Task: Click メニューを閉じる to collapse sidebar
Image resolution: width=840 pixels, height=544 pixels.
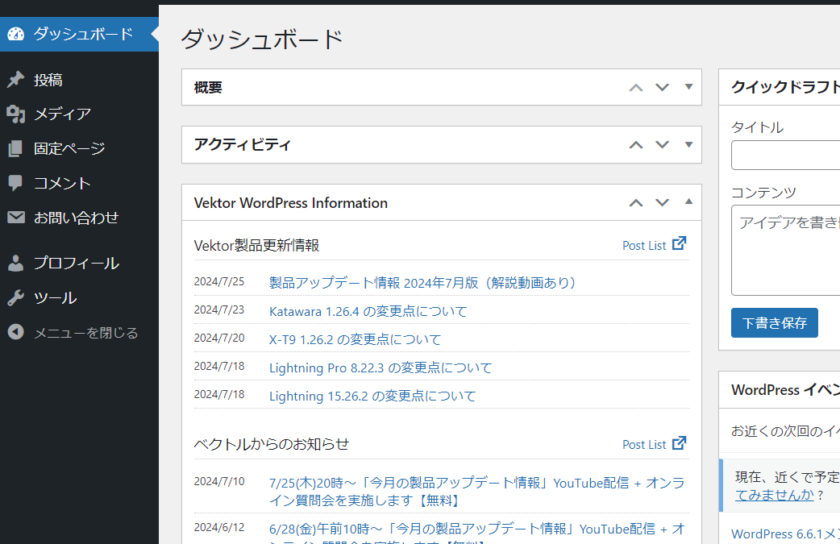Action: coord(79,332)
